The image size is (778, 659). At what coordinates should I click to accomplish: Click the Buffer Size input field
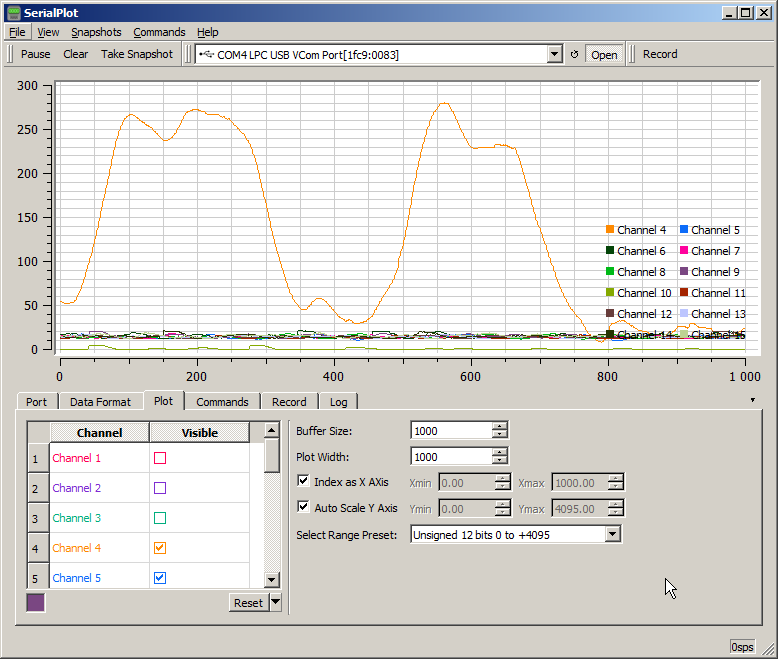tap(452, 430)
